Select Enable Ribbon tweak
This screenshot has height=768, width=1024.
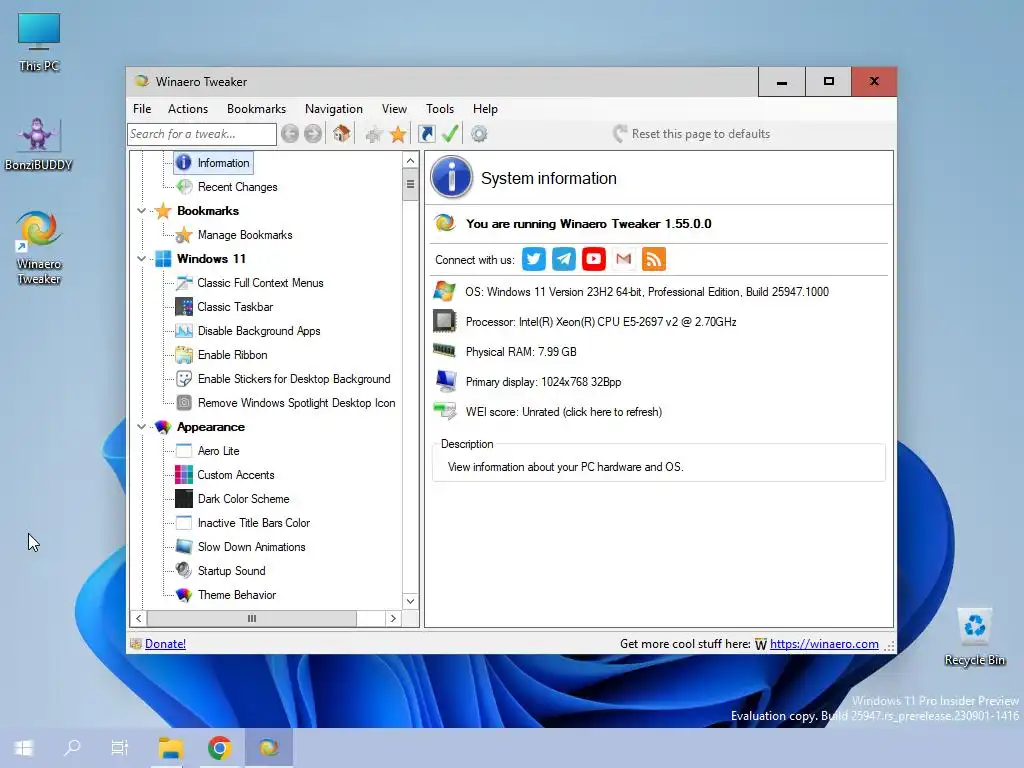(x=232, y=355)
